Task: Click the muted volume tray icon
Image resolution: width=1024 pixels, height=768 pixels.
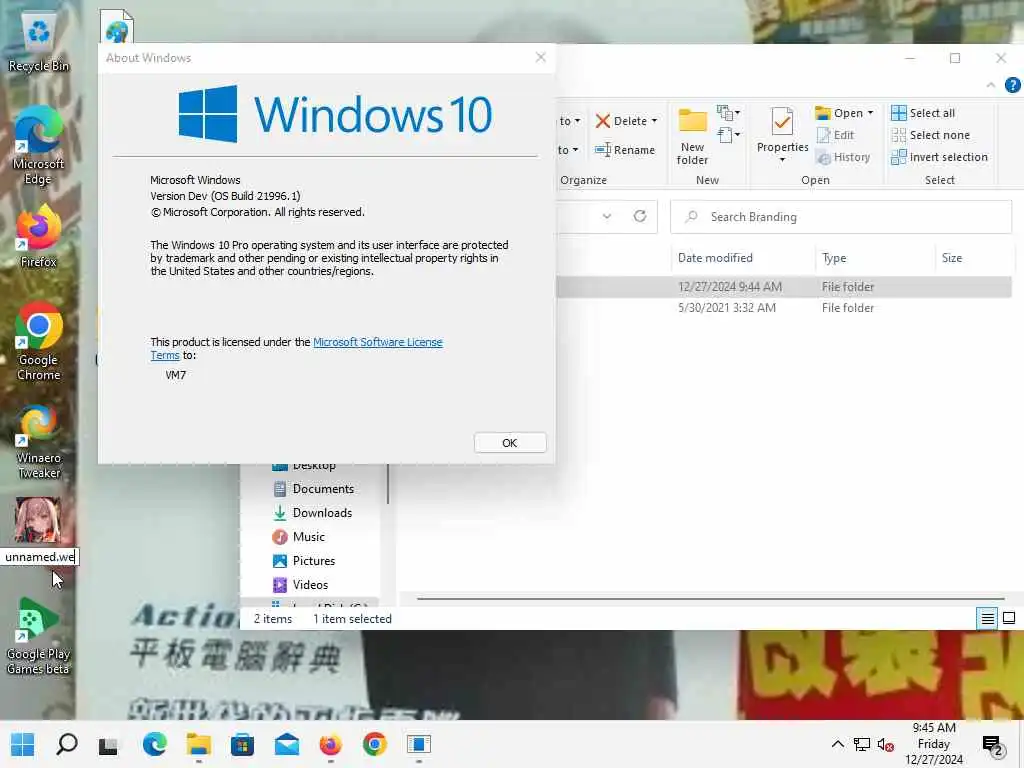Action: [885, 744]
